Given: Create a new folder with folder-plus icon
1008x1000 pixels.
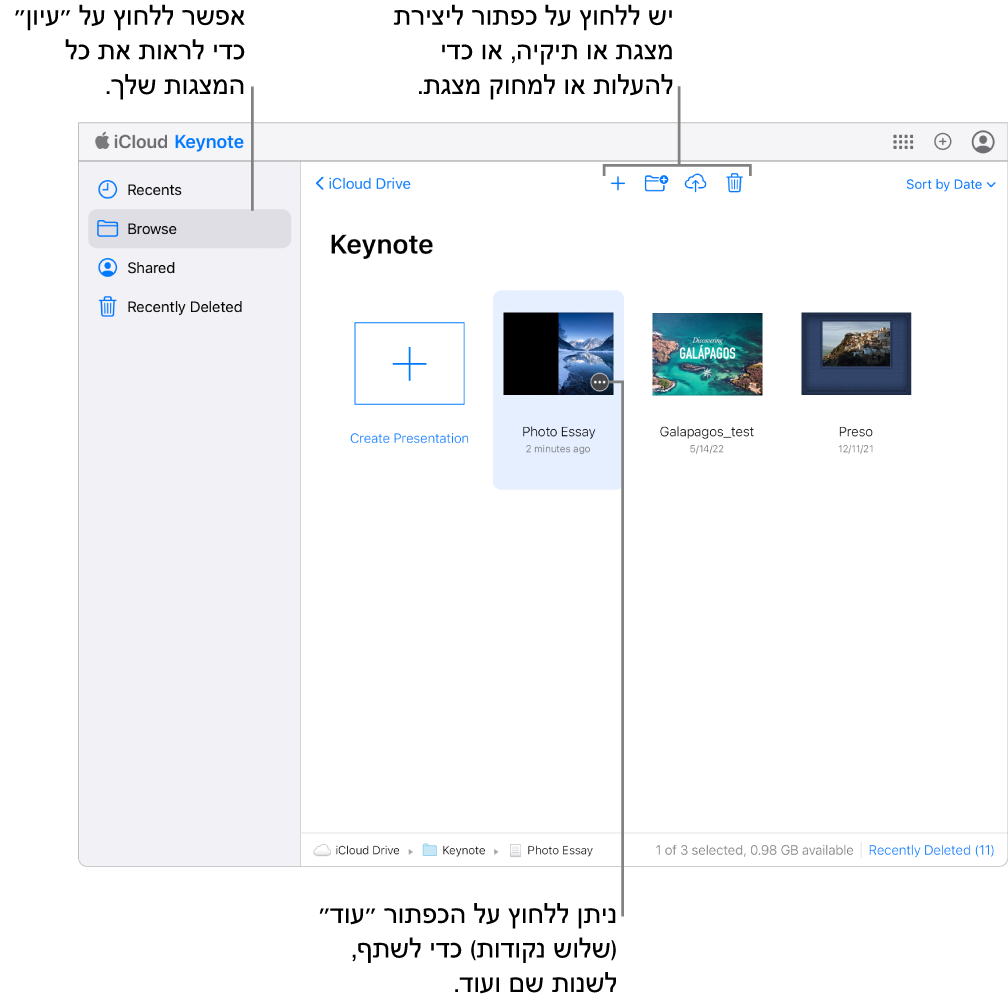Looking at the screenshot, I should point(656,184).
